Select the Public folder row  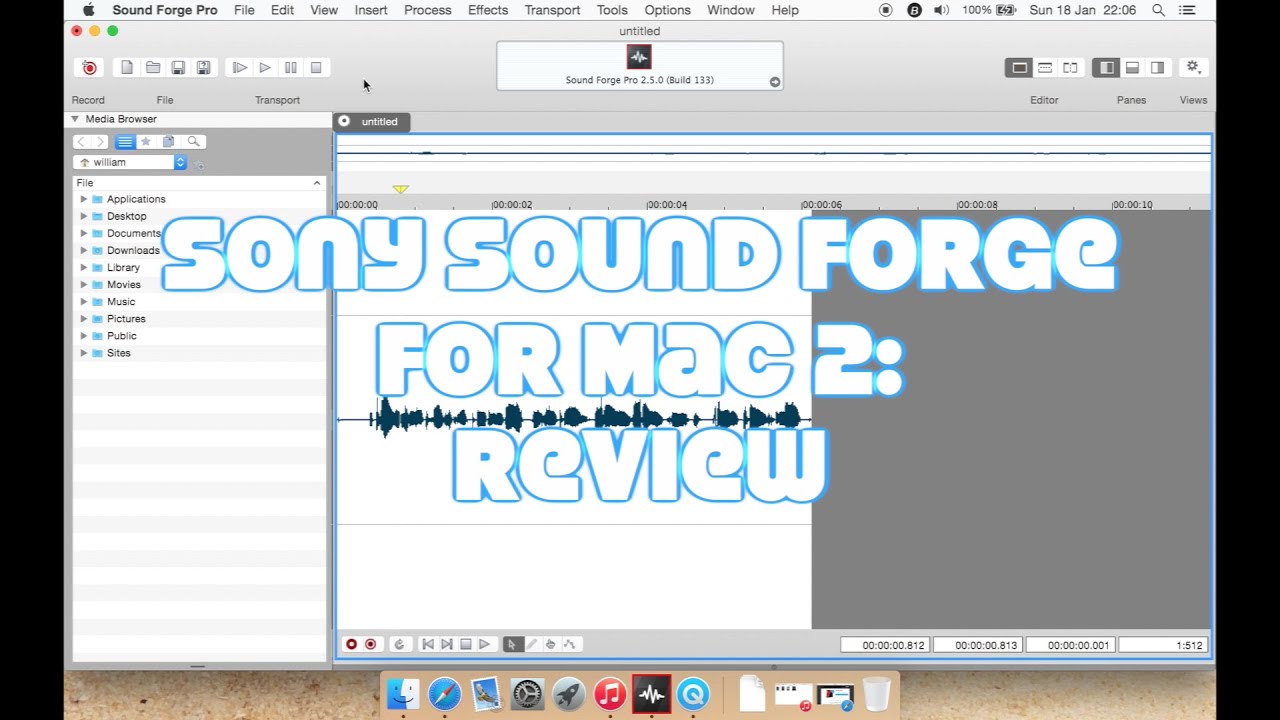[x=199, y=336]
